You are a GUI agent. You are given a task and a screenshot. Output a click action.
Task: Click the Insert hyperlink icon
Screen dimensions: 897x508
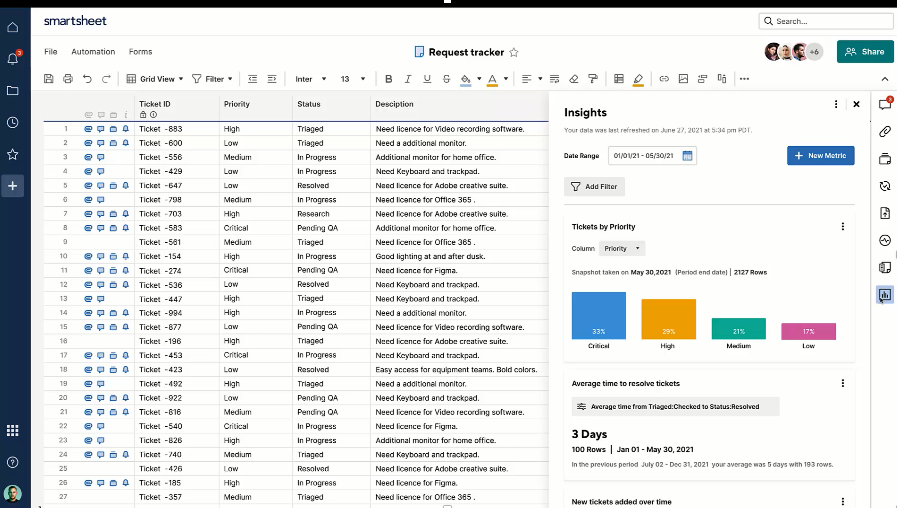[664, 79]
